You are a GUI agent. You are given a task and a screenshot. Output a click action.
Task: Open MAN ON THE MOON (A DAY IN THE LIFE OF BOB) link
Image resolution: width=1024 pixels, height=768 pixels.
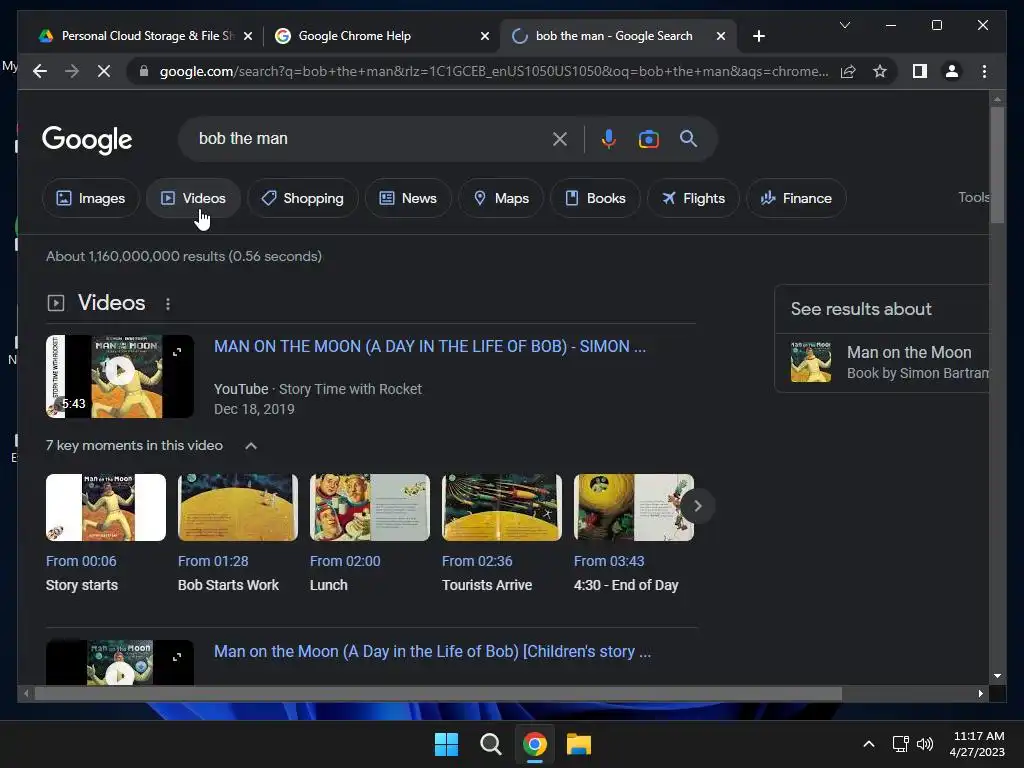coord(430,346)
